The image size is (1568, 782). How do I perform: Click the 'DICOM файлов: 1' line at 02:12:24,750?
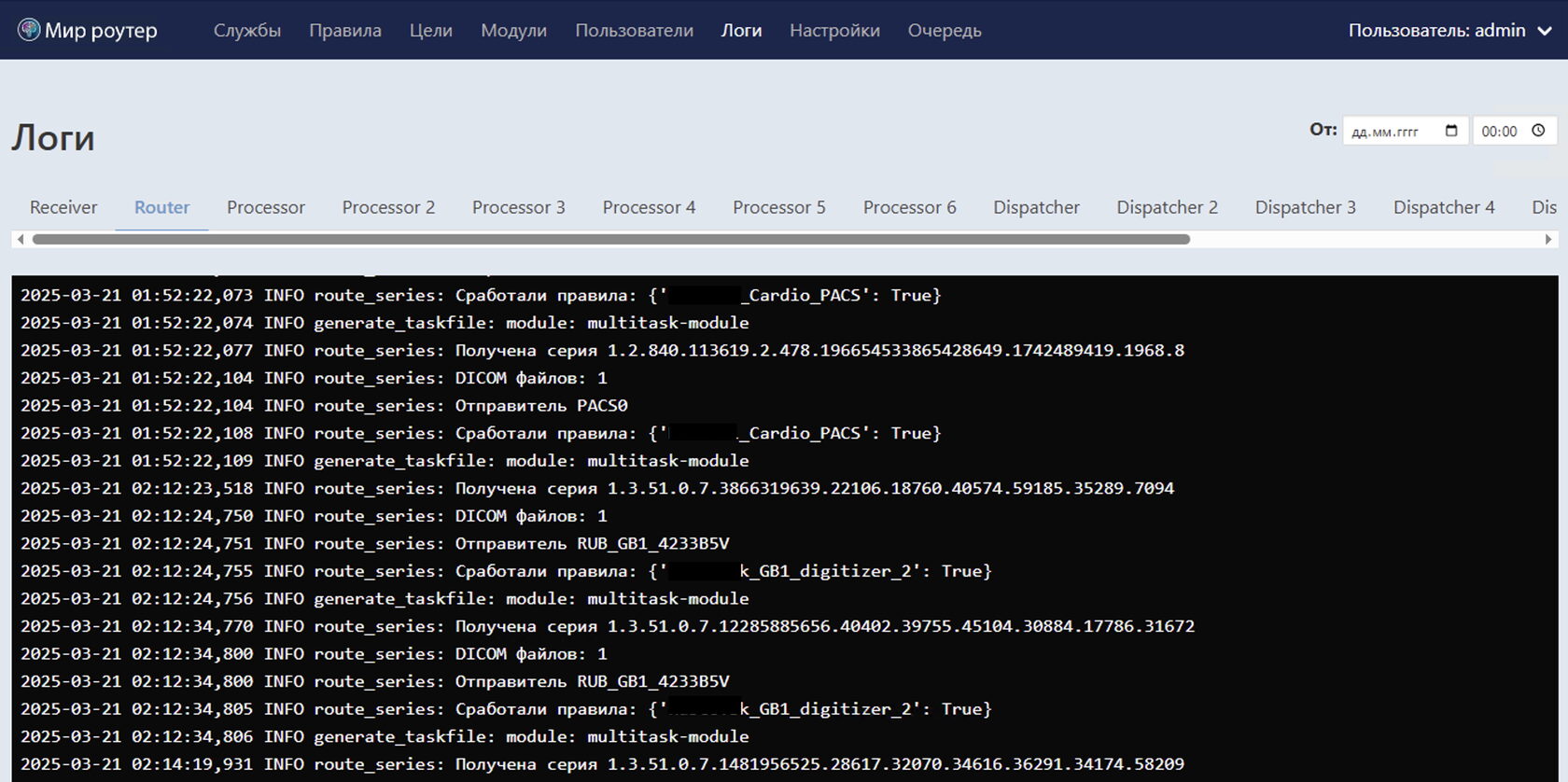(x=314, y=516)
